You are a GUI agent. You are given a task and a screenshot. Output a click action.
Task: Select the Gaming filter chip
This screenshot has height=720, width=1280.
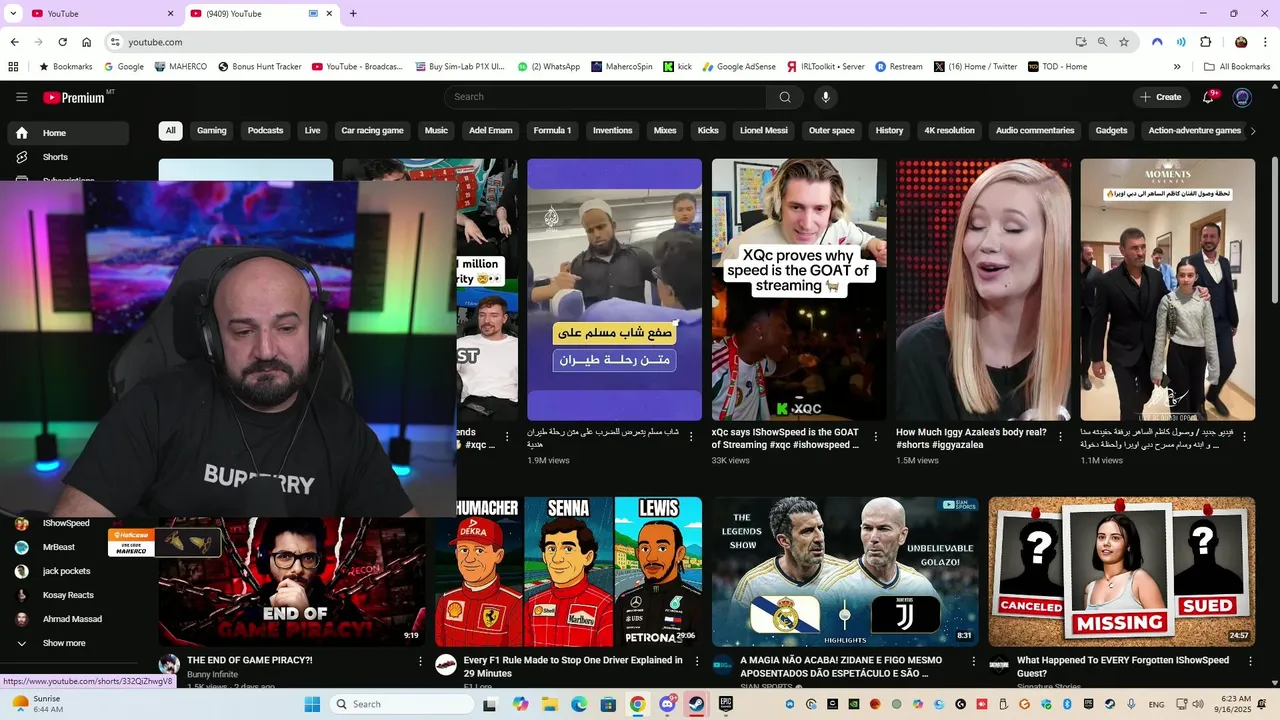click(x=212, y=130)
